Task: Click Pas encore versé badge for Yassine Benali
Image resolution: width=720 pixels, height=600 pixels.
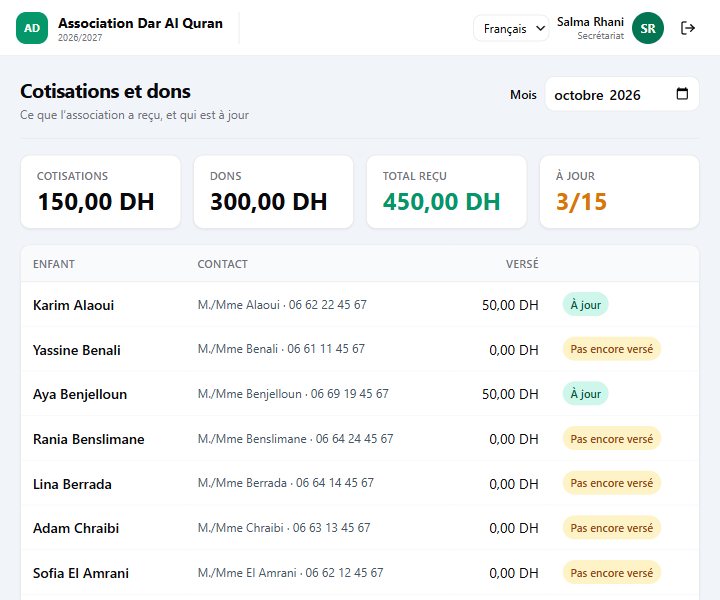Action: (x=612, y=349)
